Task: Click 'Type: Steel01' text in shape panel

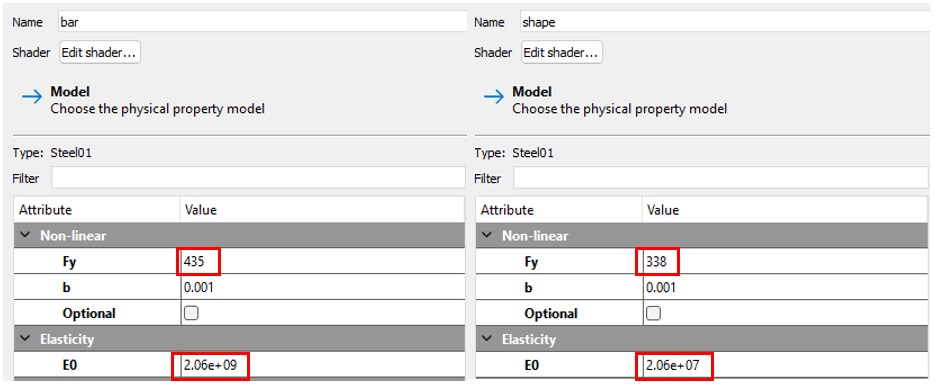Action: [x=515, y=153]
